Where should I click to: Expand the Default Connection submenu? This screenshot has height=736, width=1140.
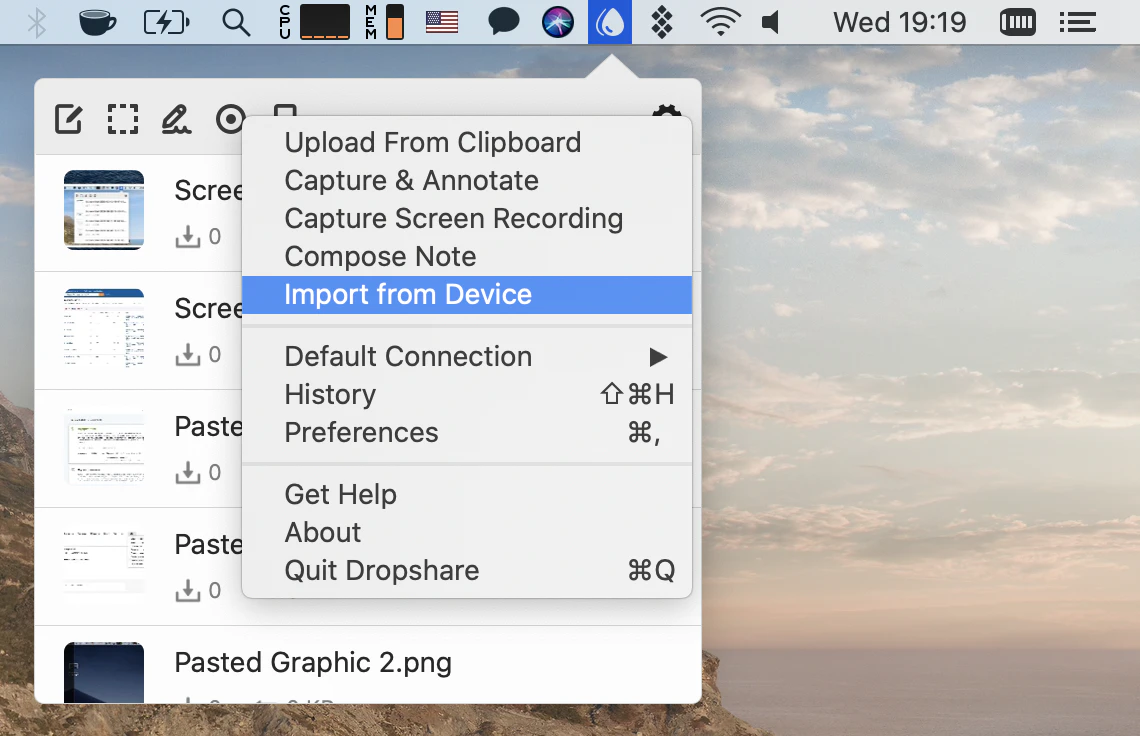point(467,356)
